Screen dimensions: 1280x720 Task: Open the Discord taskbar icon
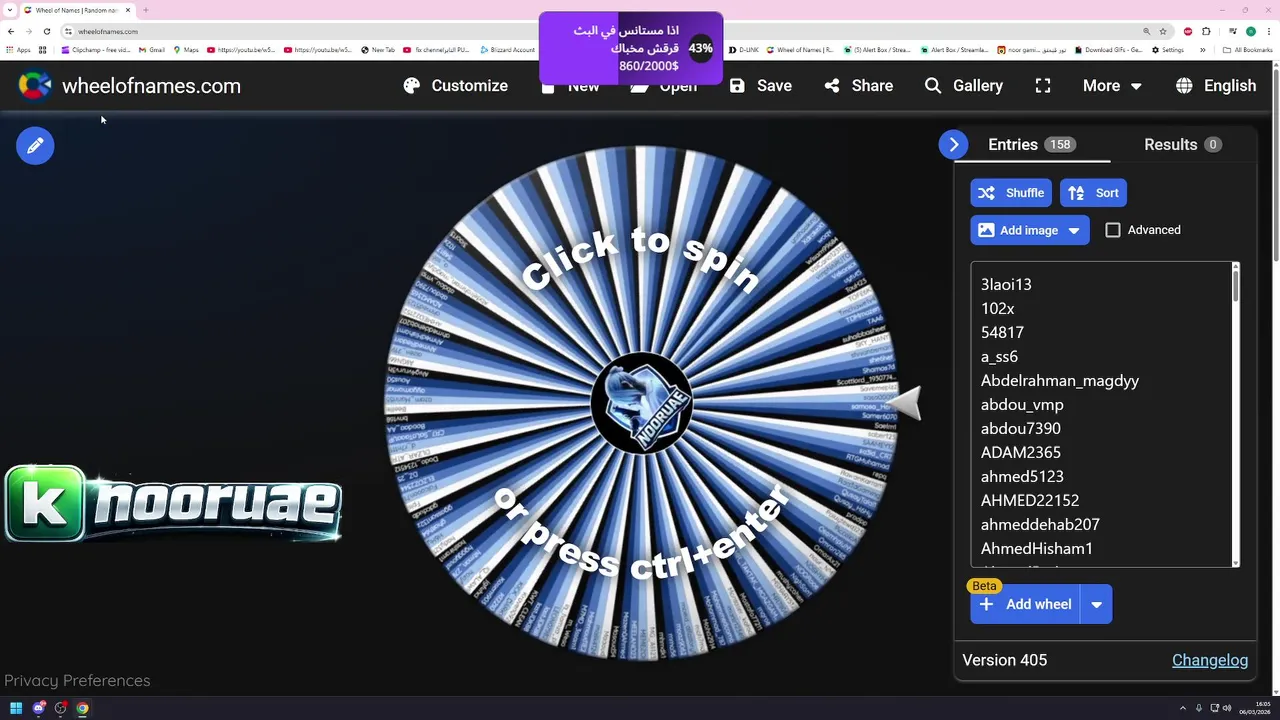[38, 708]
